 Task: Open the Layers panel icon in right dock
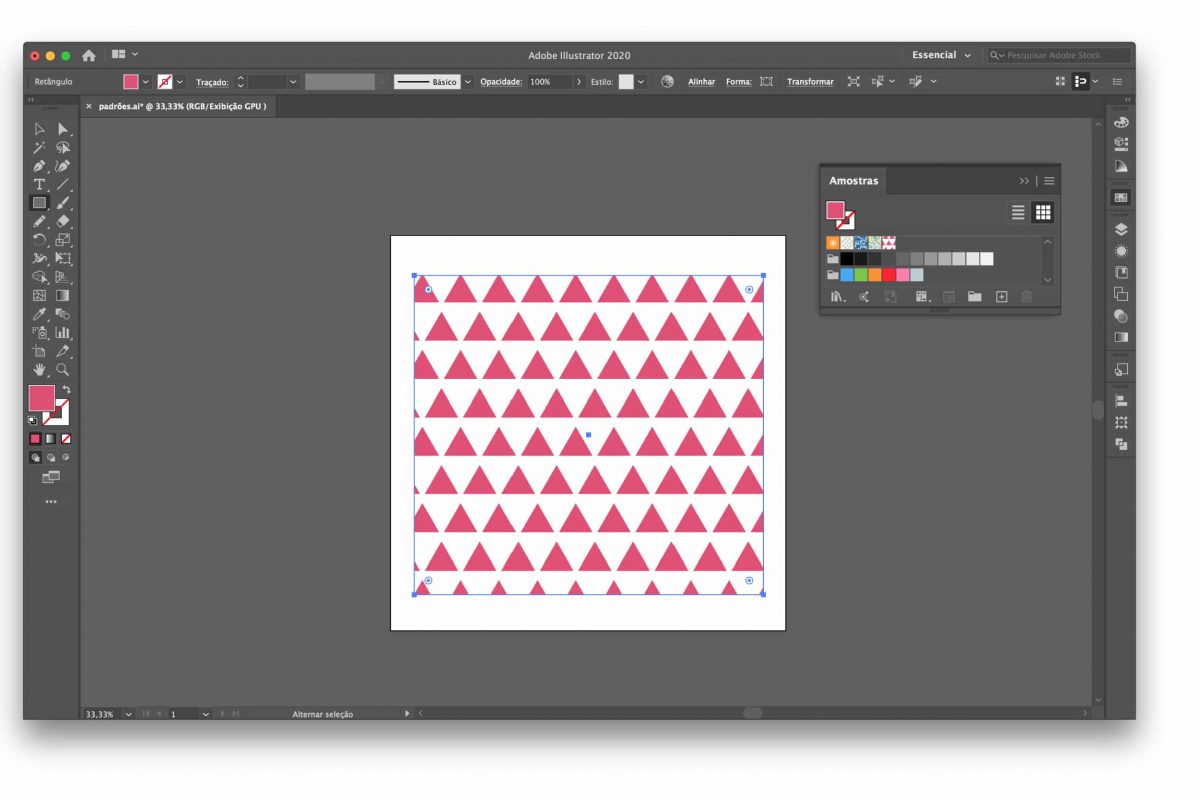point(1121,229)
